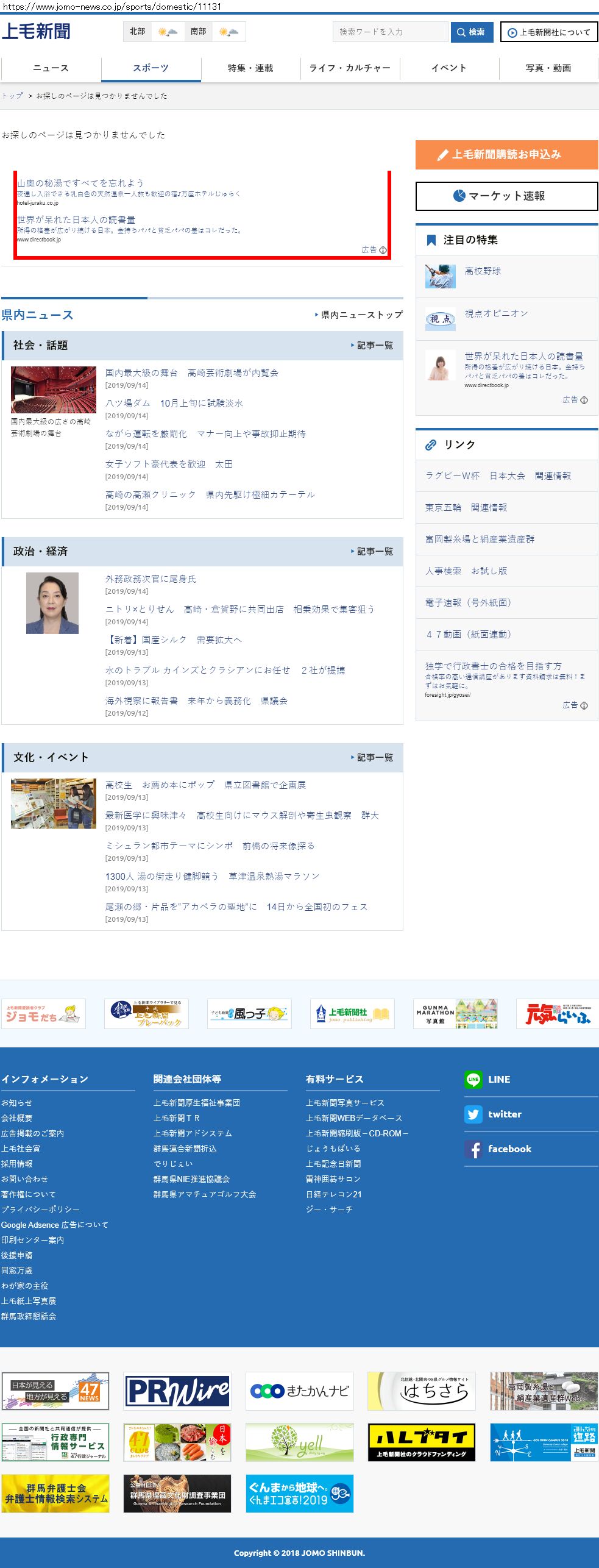Viewport: 599px width, 1568px height.
Task: Switch to the スポーツ tab
Action: (151, 68)
